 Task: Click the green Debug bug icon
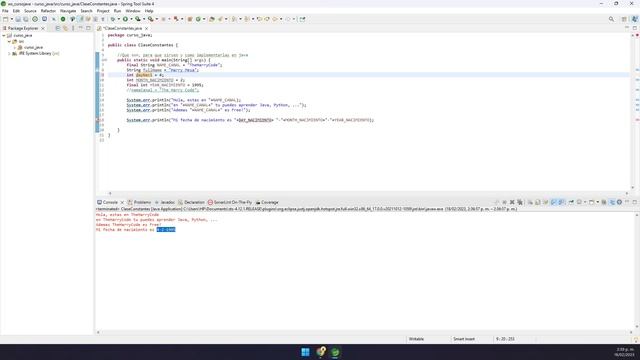pyautogui.click(x=113, y=19)
